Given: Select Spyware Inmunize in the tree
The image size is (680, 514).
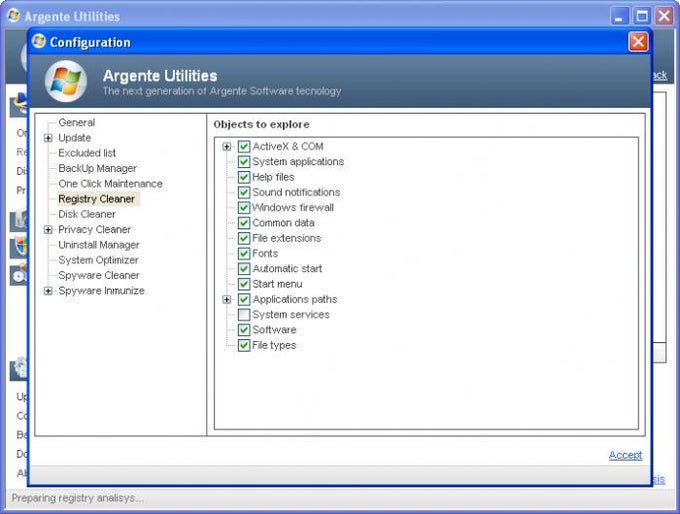Looking at the screenshot, I should point(101,291).
